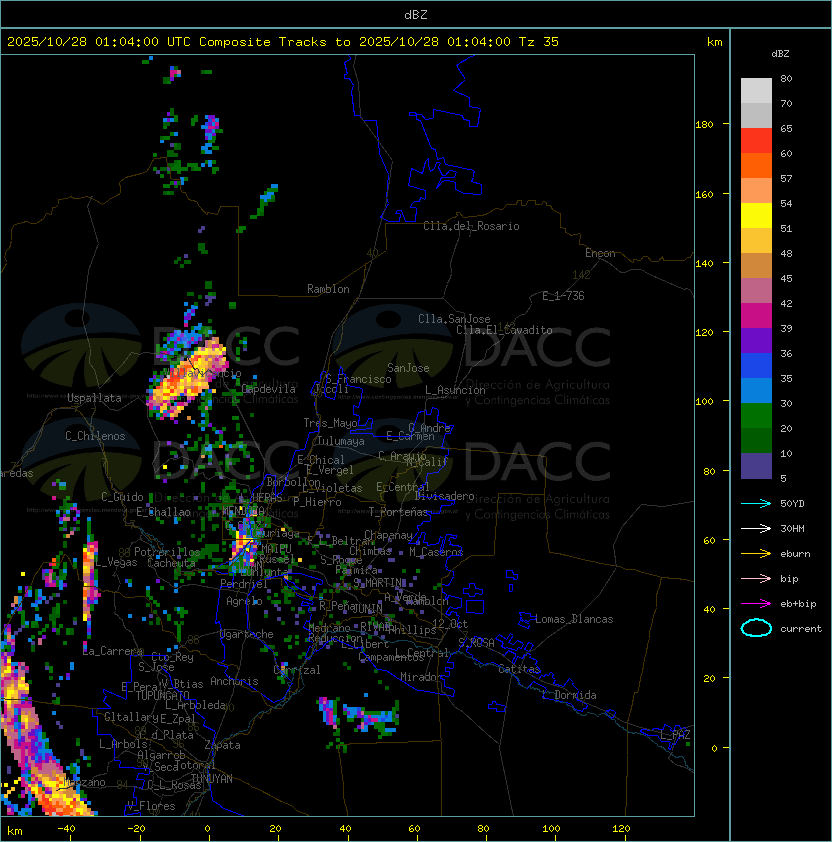Image resolution: width=832 pixels, height=842 pixels.
Task: Click the 'C_Guido' place label
Action: (122, 497)
